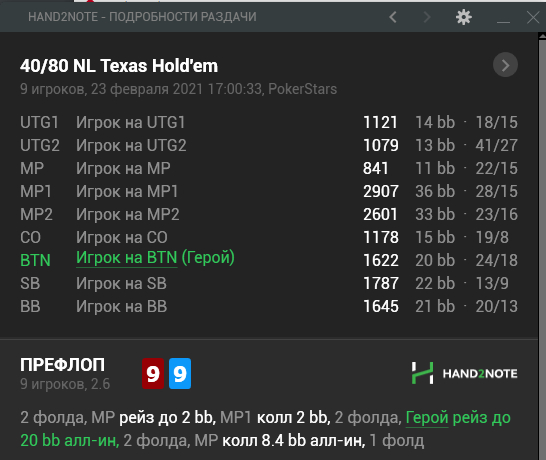Click the Герой link in preflop summary
This screenshot has width=546, height=460.
point(427,418)
